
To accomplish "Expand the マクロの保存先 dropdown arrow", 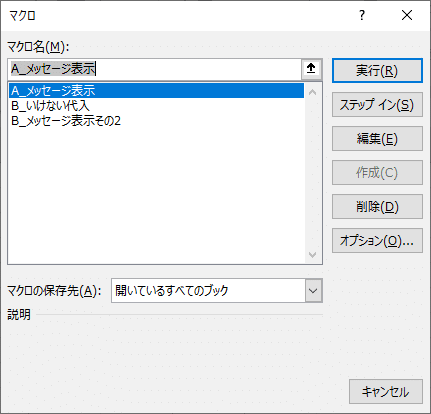I will tap(313, 291).
